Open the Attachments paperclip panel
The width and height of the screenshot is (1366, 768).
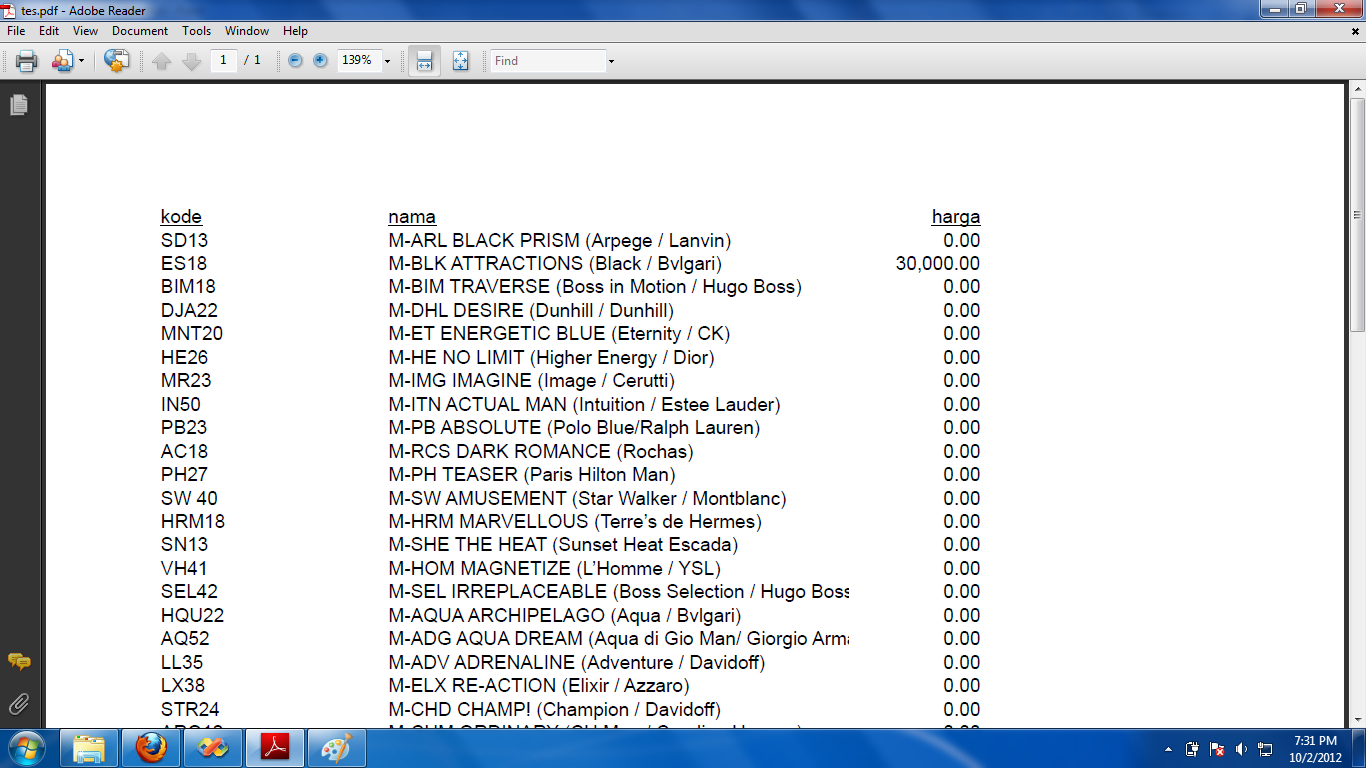pyautogui.click(x=18, y=705)
